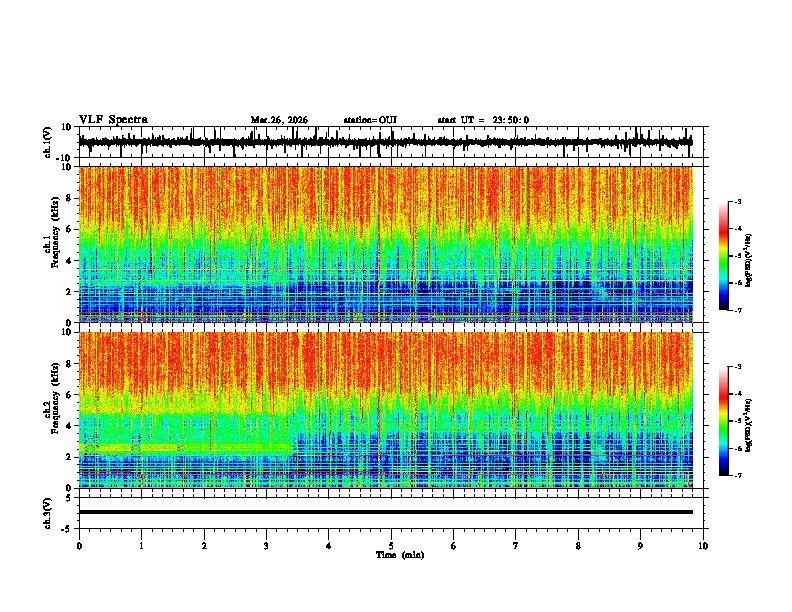Click the "-10" tick on ch.1(V) axis
This screenshot has height=612, width=792.
pos(64,158)
